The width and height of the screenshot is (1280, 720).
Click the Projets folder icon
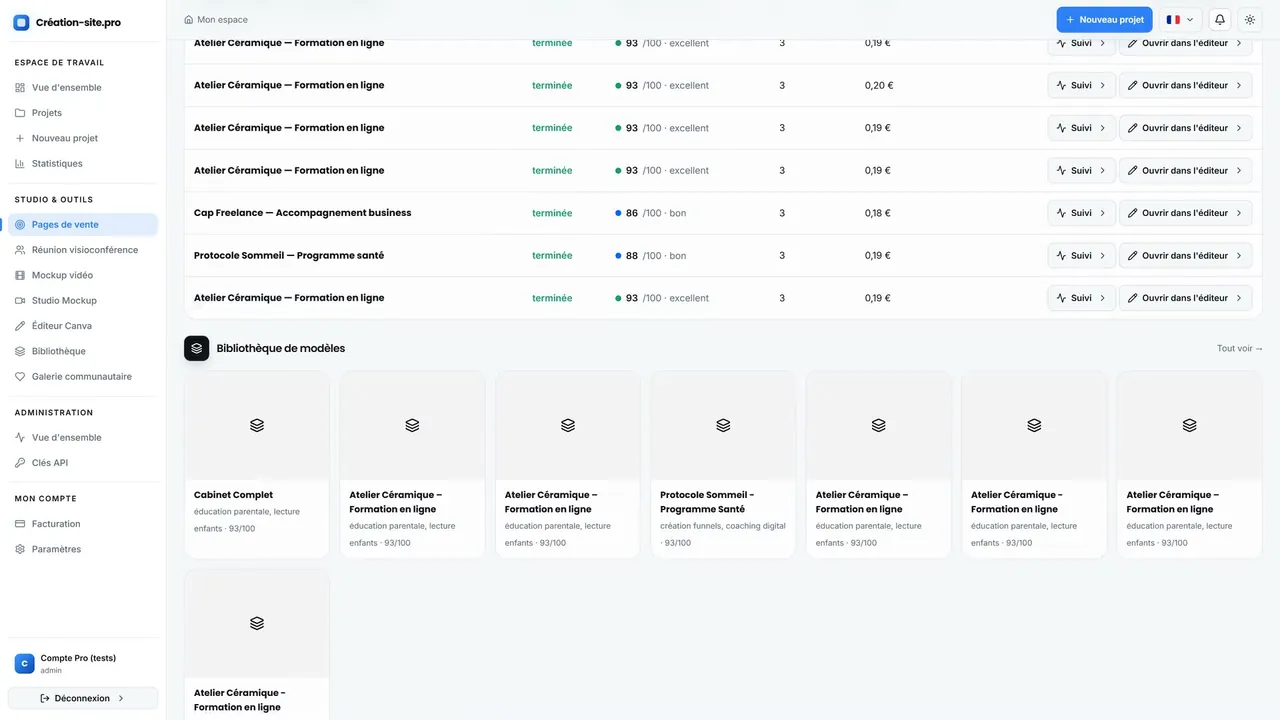[20, 113]
